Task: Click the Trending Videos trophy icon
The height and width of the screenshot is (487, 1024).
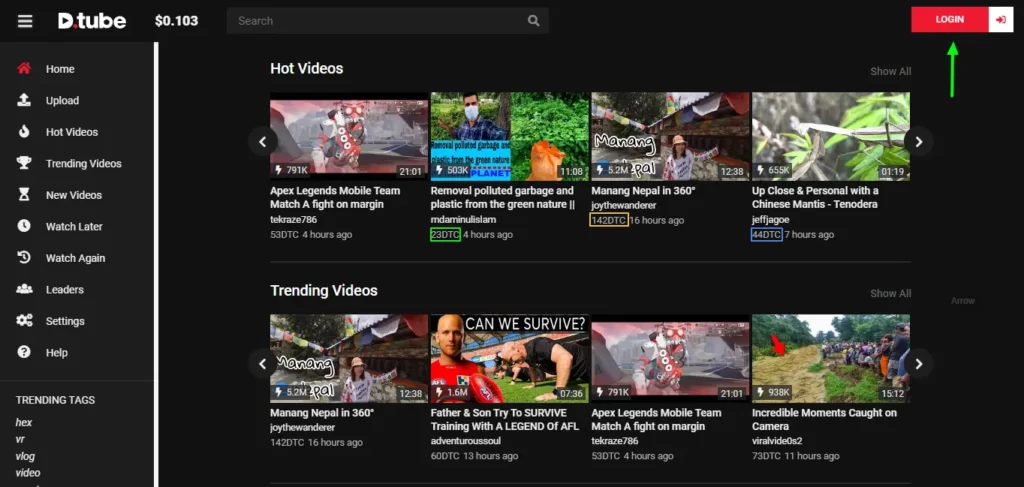Action: 24,163
